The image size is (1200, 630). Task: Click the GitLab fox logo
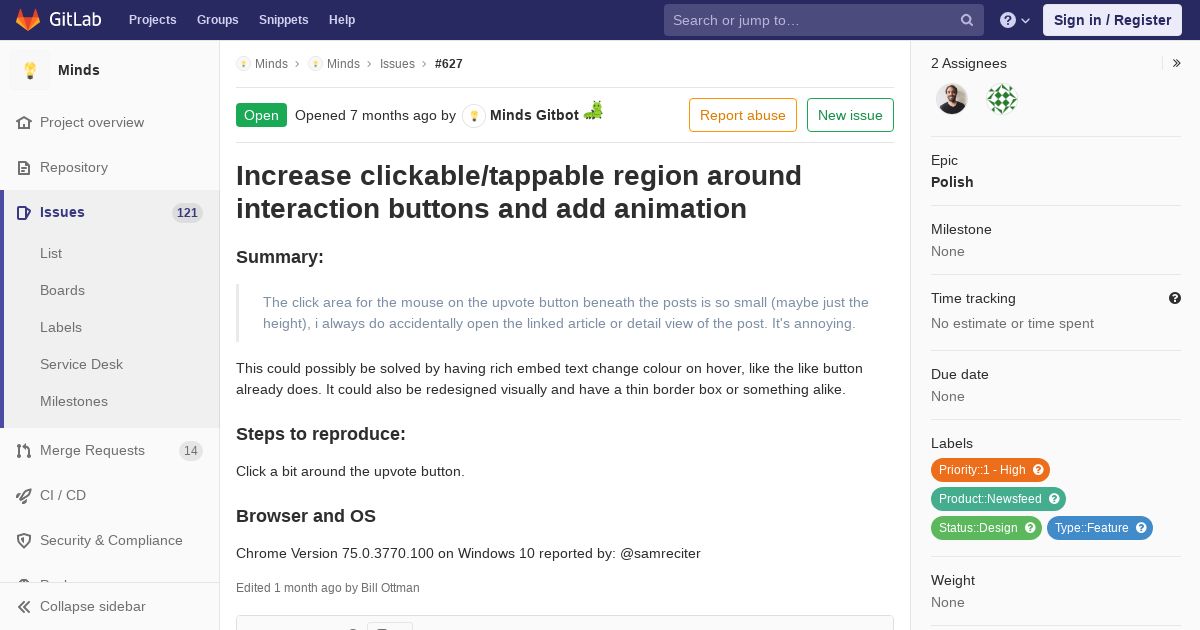[x=28, y=20]
